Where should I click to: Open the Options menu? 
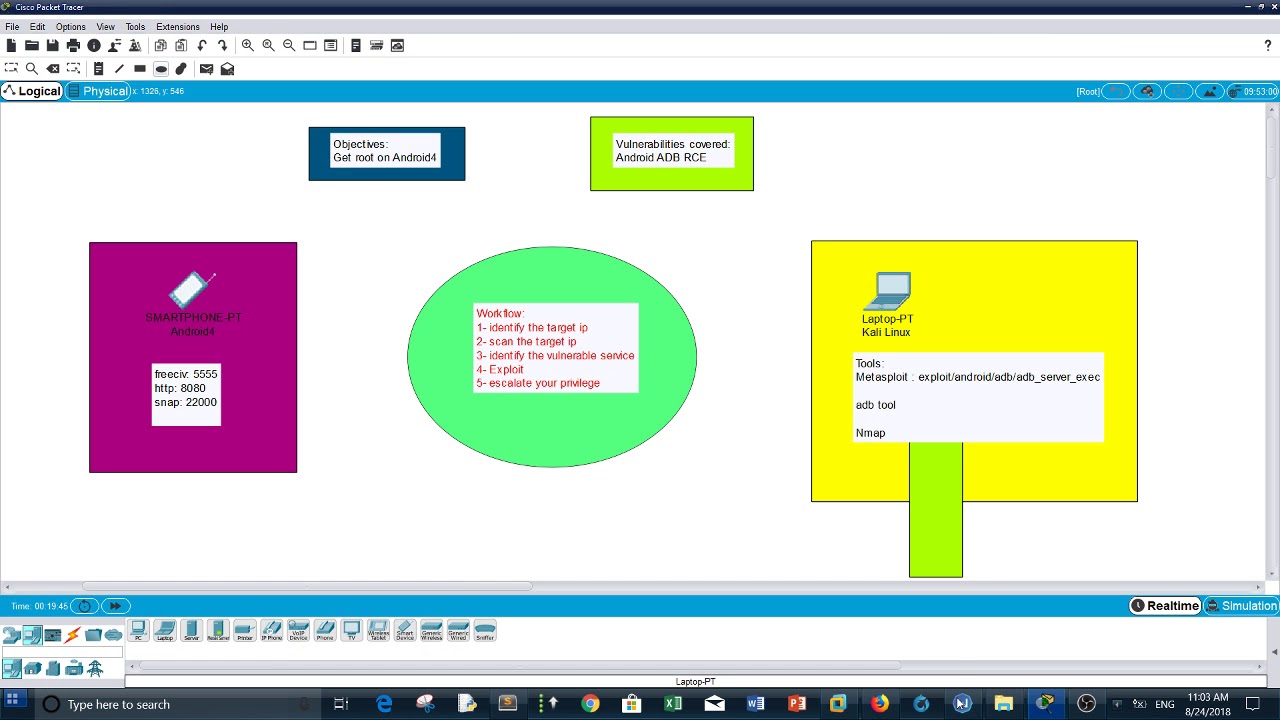point(70,26)
